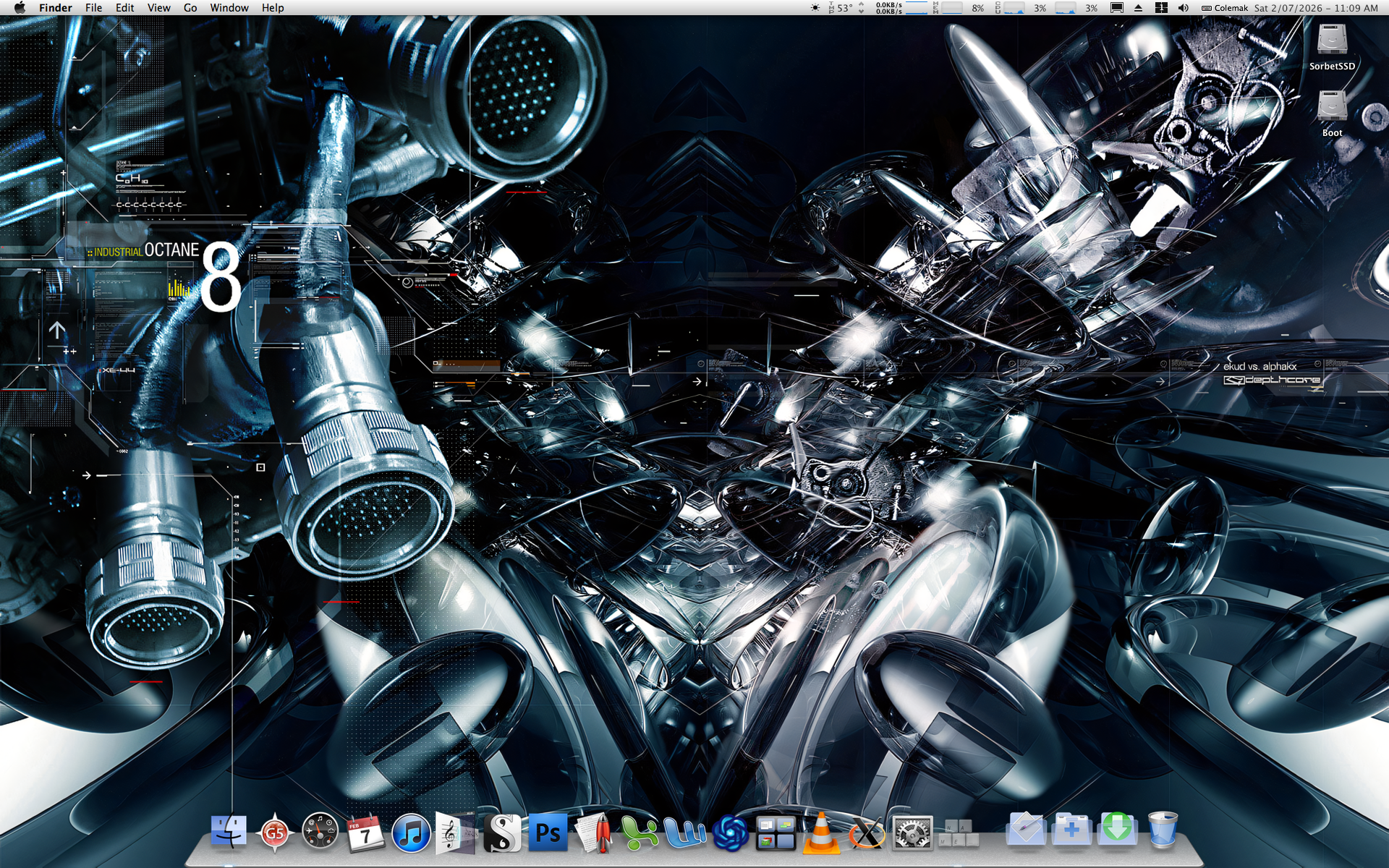This screenshot has width=1389, height=868.
Task: Open the Window menu
Action: 229,8
